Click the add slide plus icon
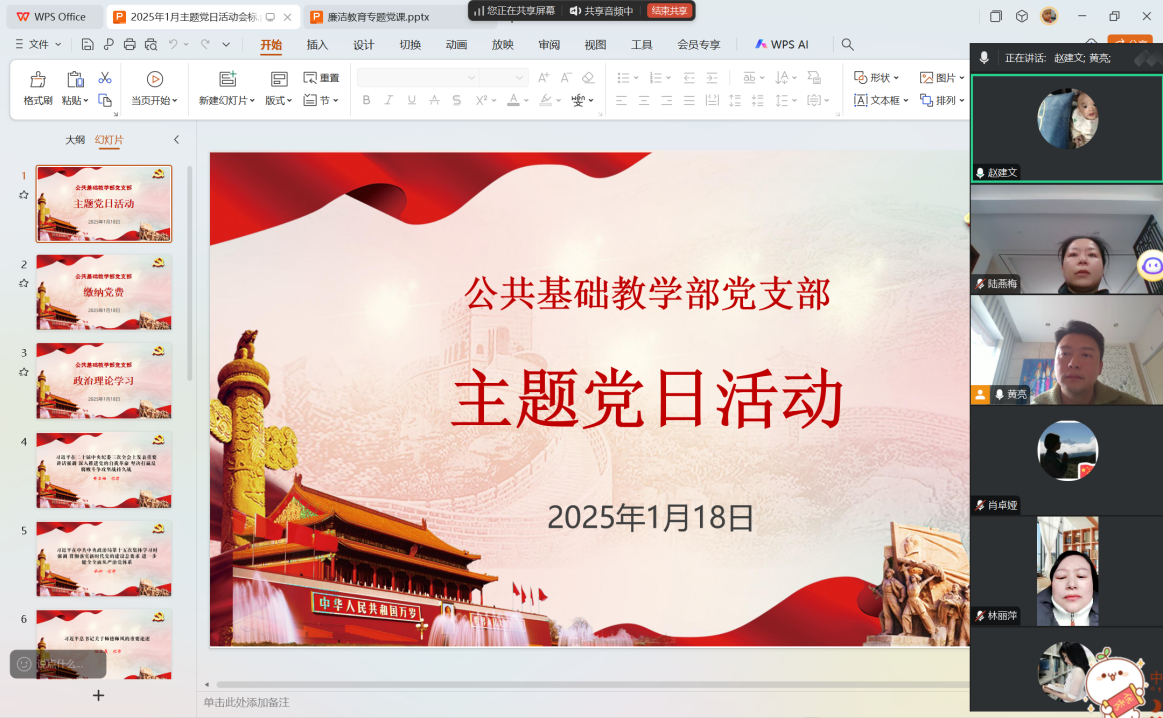The width and height of the screenshot is (1163, 718). [x=99, y=696]
